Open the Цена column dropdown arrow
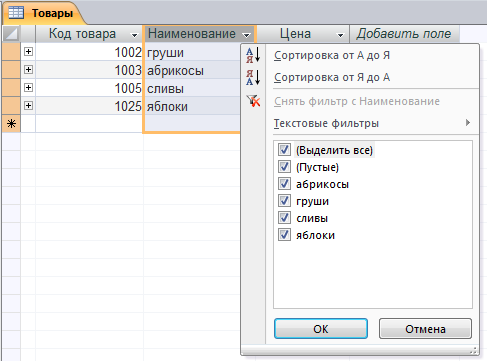The height and width of the screenshot is (361, 487). 340,35
